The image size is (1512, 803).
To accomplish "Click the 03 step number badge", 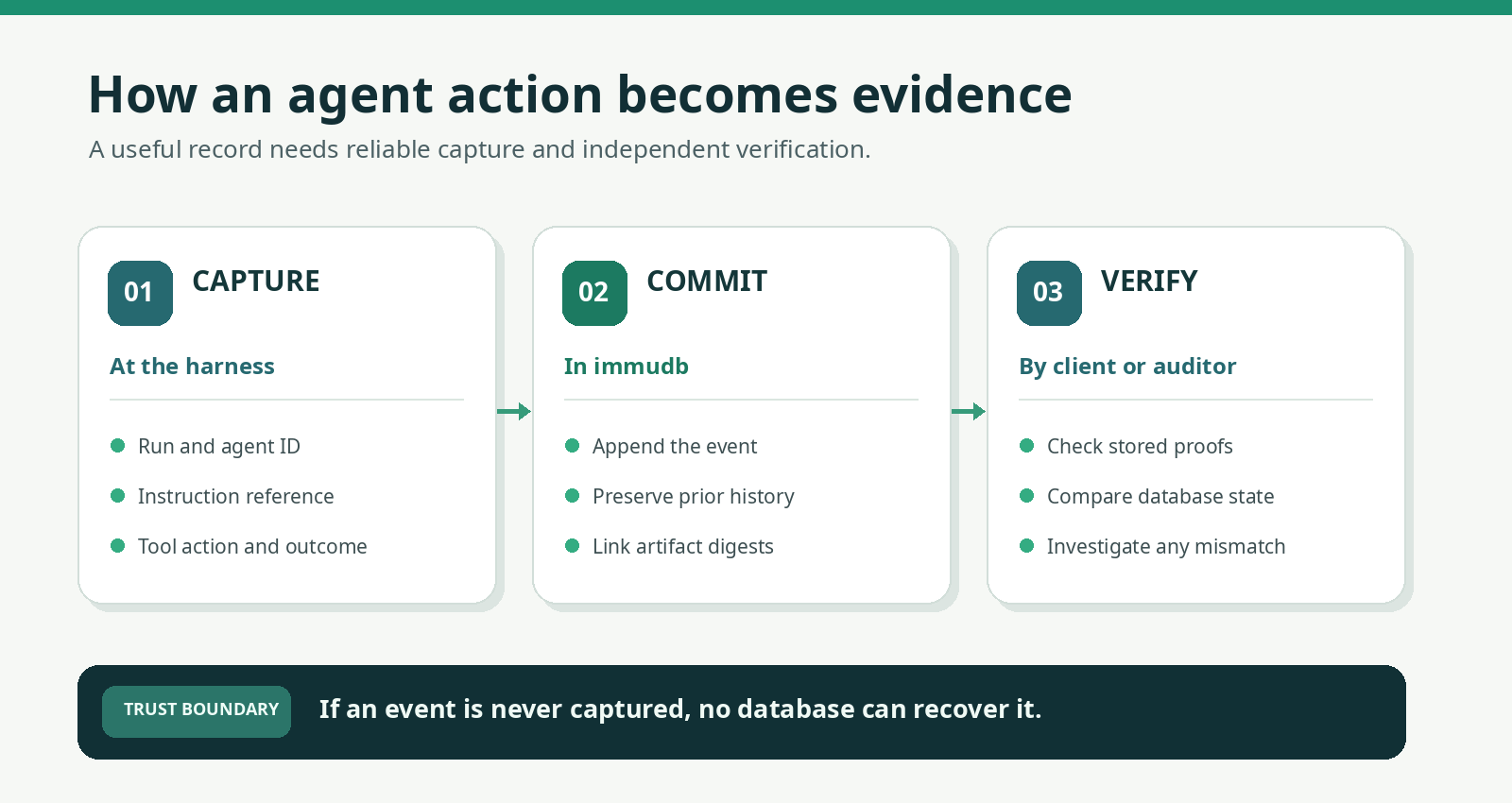I will [1049, 293].
